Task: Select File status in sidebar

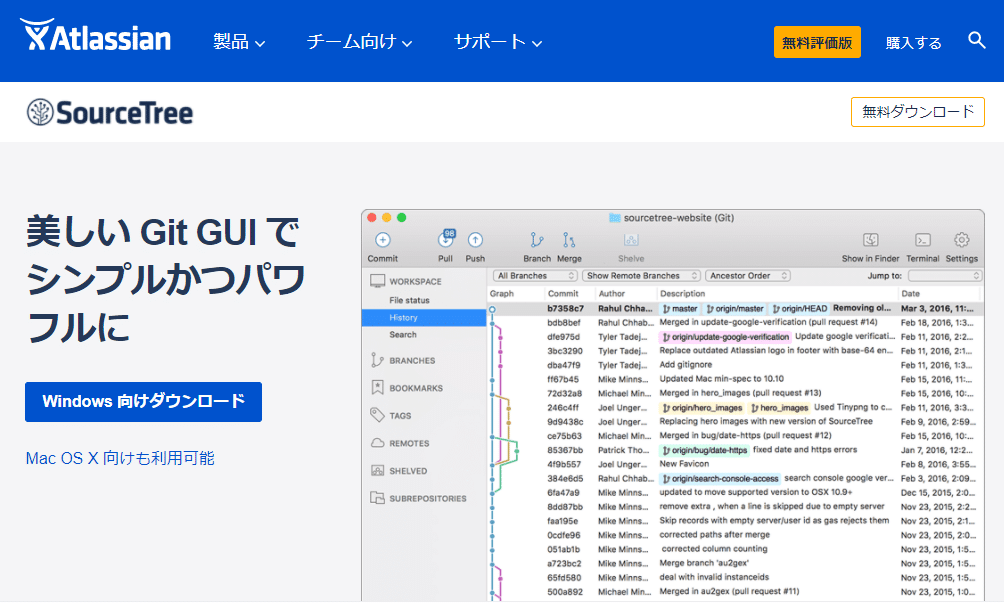Action: coord(409,300)
